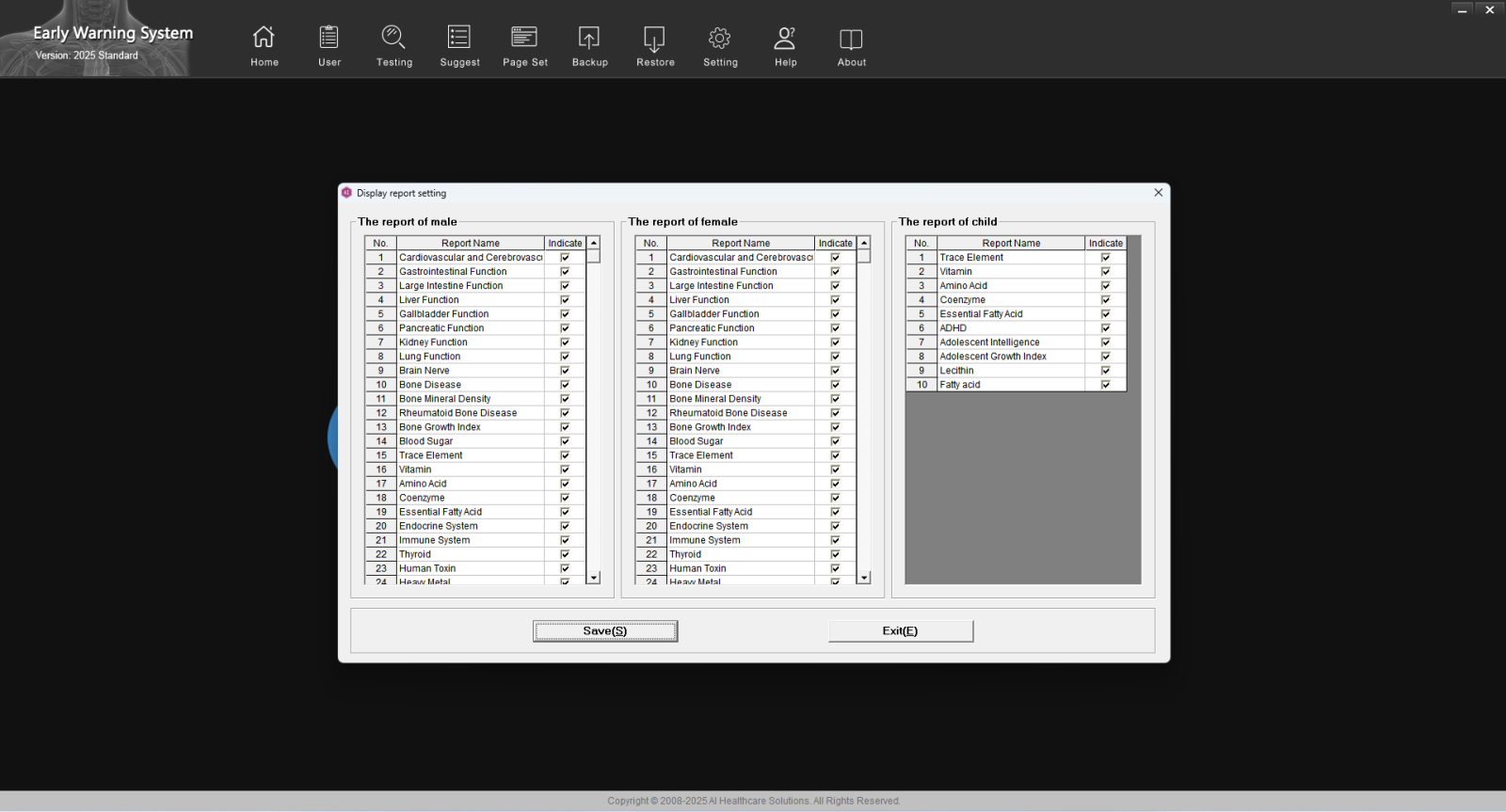Image resolution: width=1506 pixels, height=812 pixels.
Task: Uncheck male Liver Function indicate checkbox
Action: [x=565, y=300]
